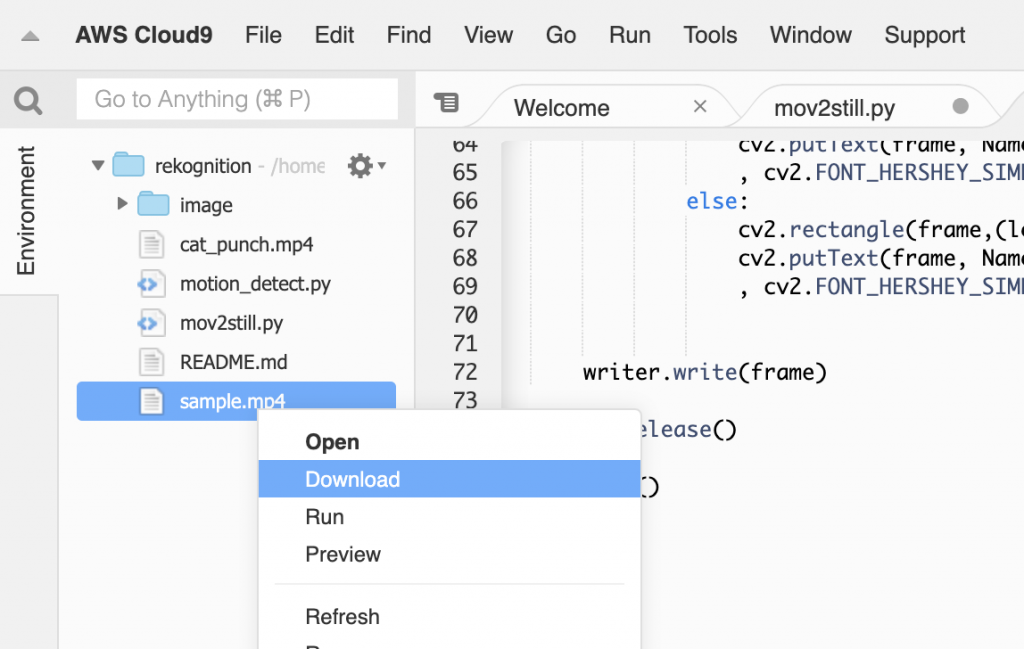
Task: Click cv2.rectangle on line 67
Action: pyautogui.click(x=821, y=230)
